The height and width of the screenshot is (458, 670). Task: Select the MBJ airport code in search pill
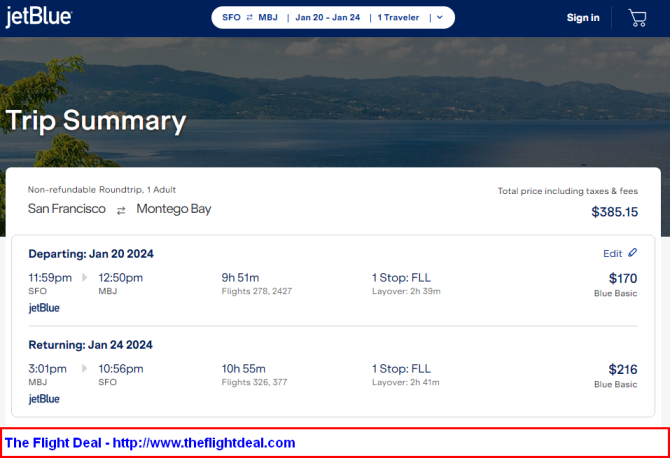[268, 18]
